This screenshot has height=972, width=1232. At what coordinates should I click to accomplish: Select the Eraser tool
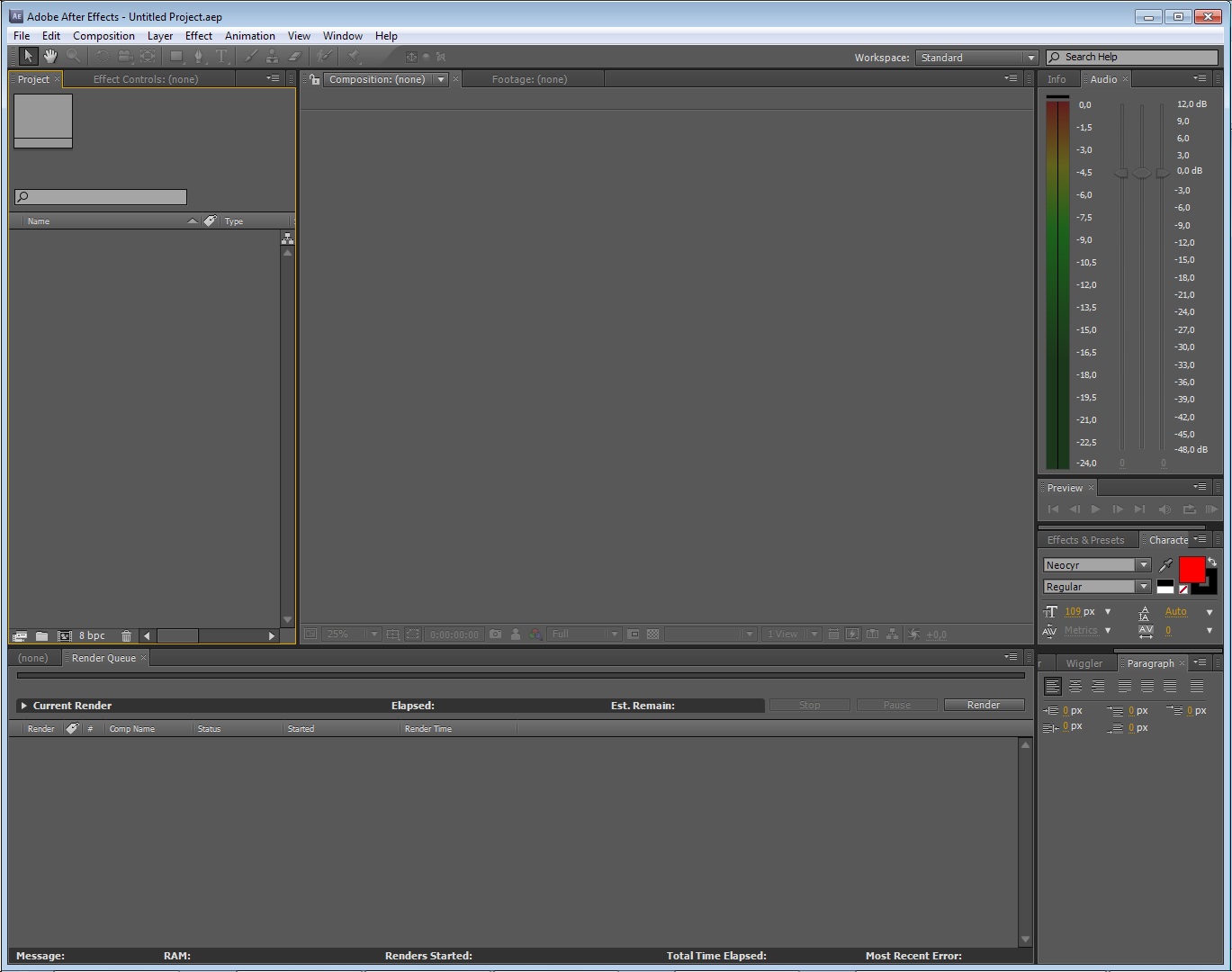tap(294, 57)
